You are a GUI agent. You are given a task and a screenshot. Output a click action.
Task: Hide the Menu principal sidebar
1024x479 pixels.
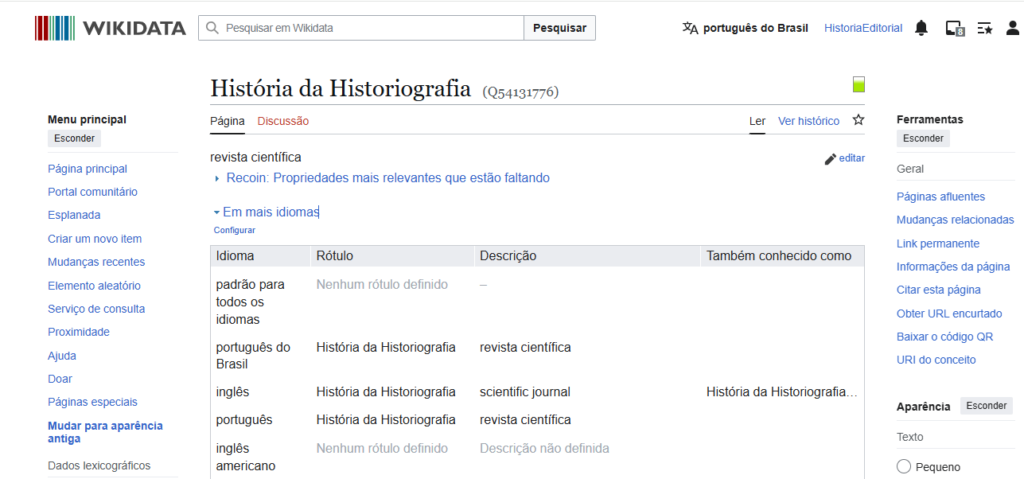[74, 139]
